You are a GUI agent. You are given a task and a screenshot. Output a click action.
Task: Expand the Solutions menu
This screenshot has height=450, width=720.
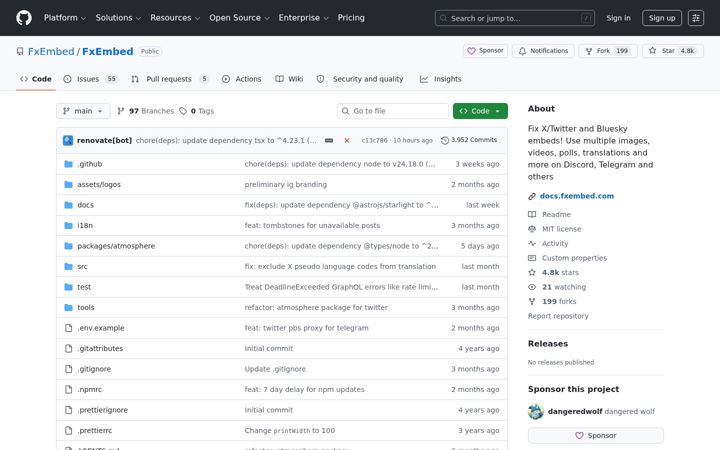118,18
